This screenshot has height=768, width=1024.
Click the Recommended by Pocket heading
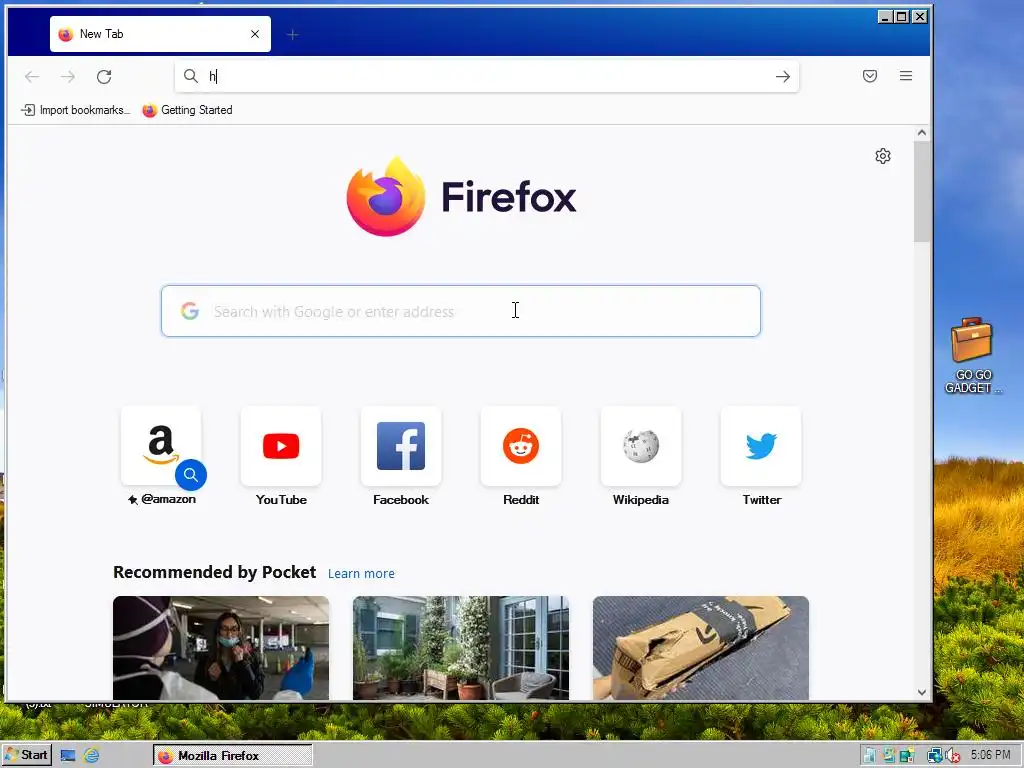click(x=214, y=572)
